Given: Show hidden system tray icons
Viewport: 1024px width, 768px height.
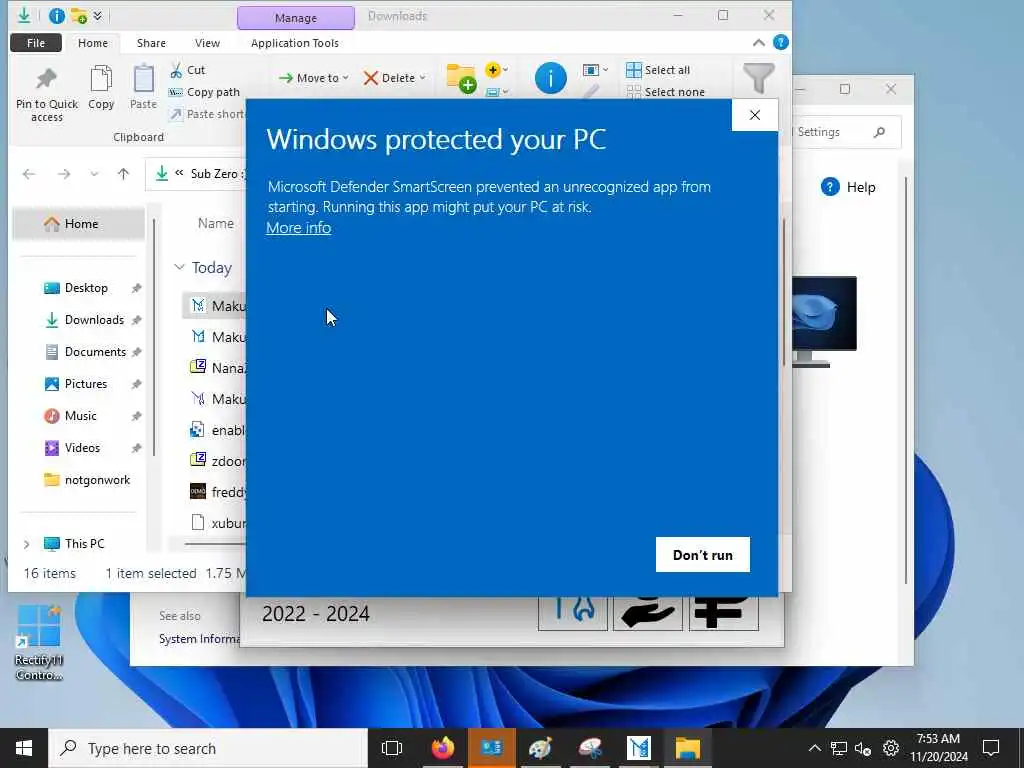Looking at the screenshot, I should click(x=814, y=748).
